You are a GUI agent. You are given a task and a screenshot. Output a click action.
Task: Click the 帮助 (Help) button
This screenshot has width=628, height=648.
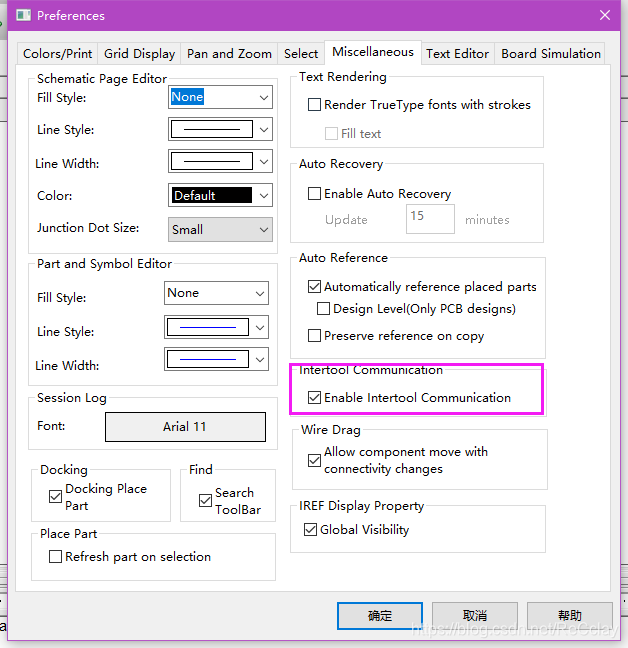click(x=570, y=616)
